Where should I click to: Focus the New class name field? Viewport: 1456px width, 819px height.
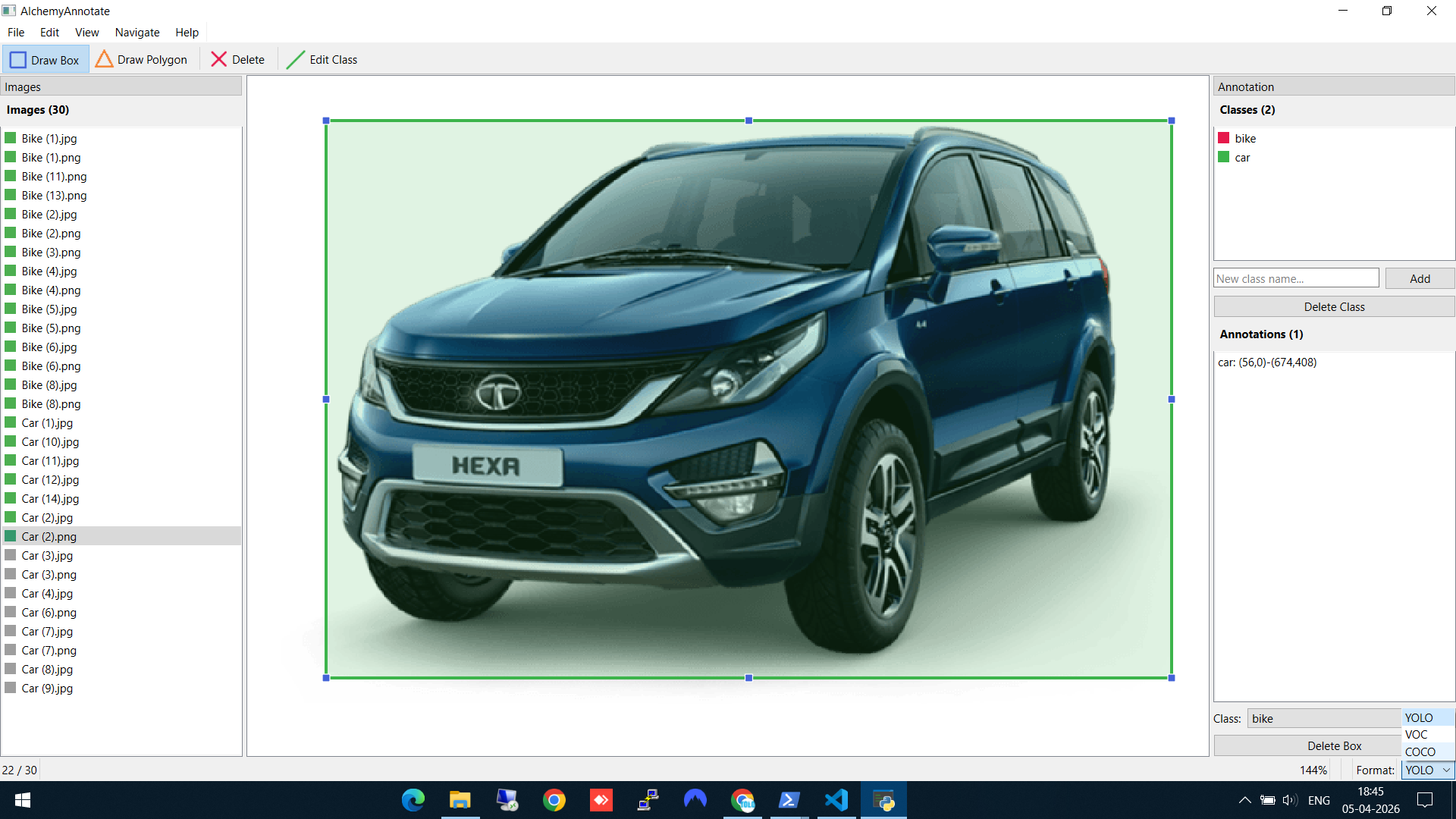click(x=1295, y=279)
